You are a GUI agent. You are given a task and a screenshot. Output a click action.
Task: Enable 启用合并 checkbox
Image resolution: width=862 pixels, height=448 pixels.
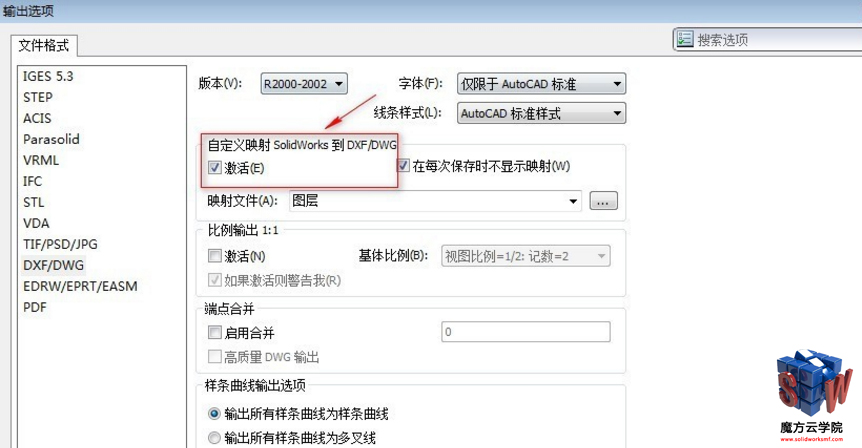[x=214, y=332]
